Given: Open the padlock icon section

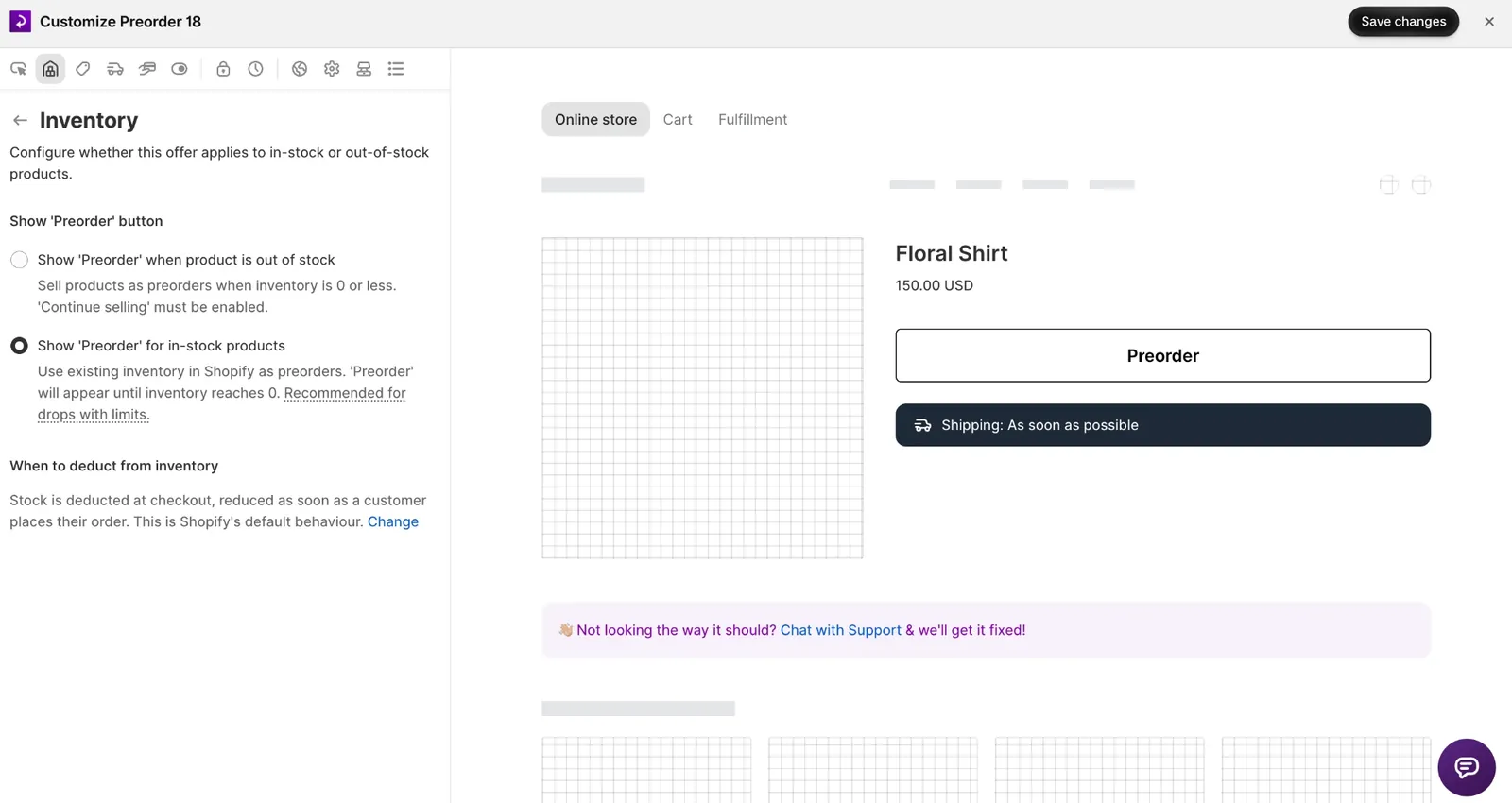Looking at the screenshot, I should (x=223, y=69).
